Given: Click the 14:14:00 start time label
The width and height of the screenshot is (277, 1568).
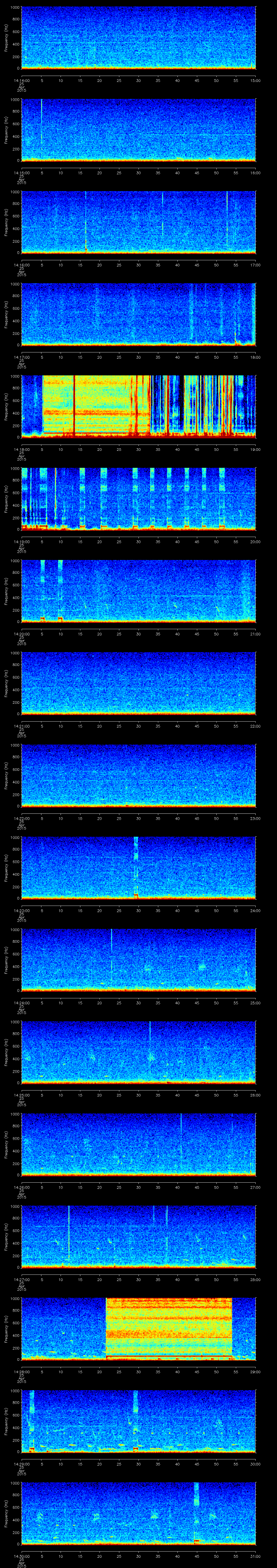Looking at the screenshot, I should click(x=21, y=80).
